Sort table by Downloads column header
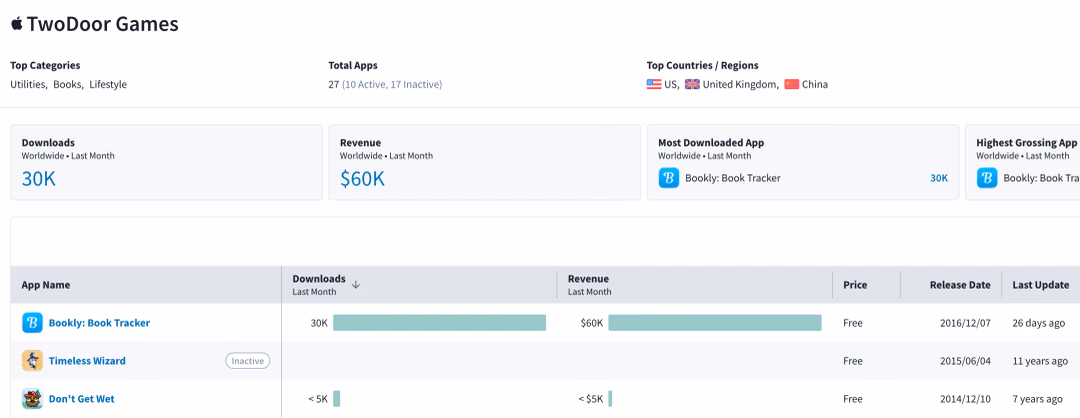 [x=319, y=279]
